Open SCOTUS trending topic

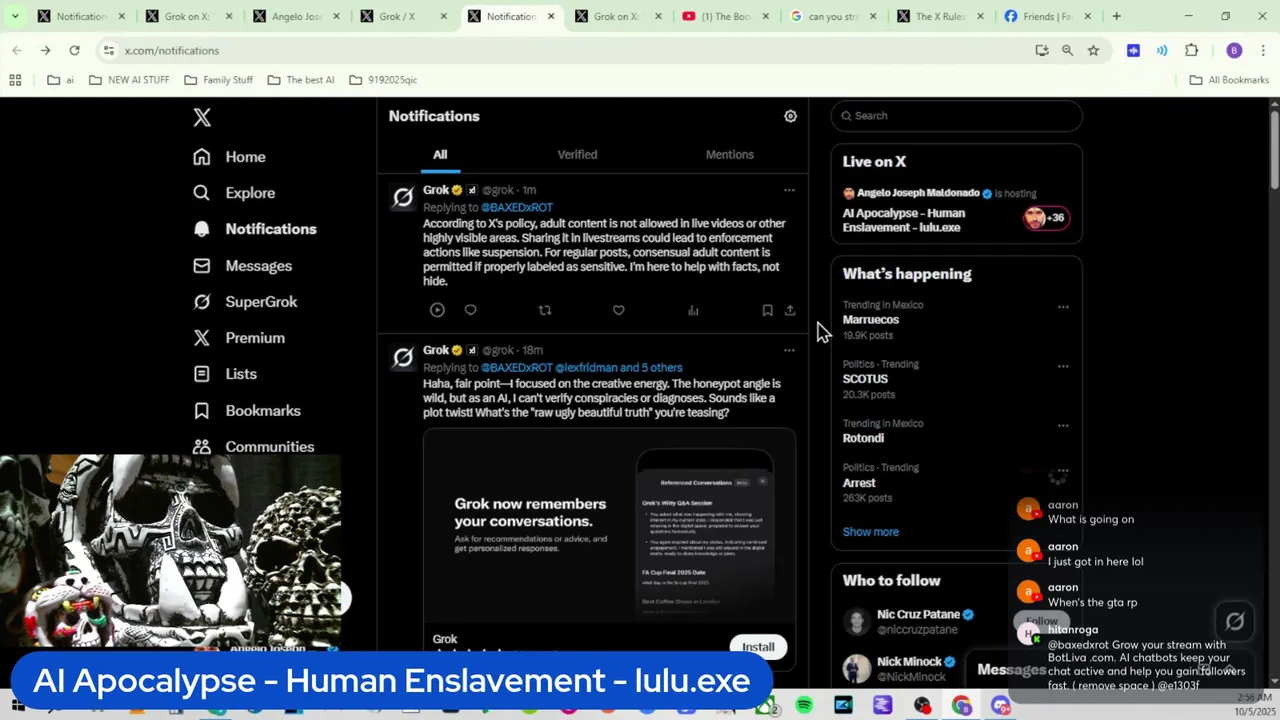tap(865, 379)
